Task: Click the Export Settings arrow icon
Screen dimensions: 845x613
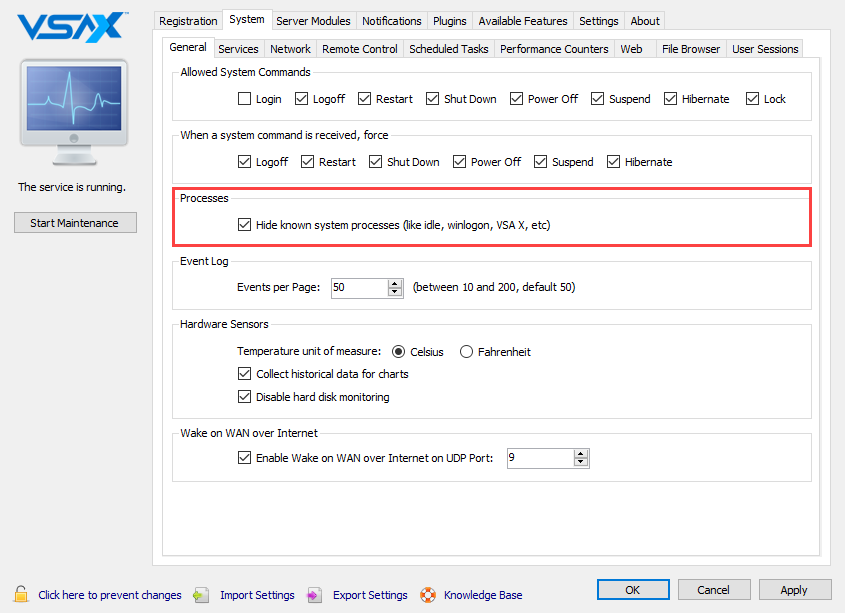Action: (315, 594)
